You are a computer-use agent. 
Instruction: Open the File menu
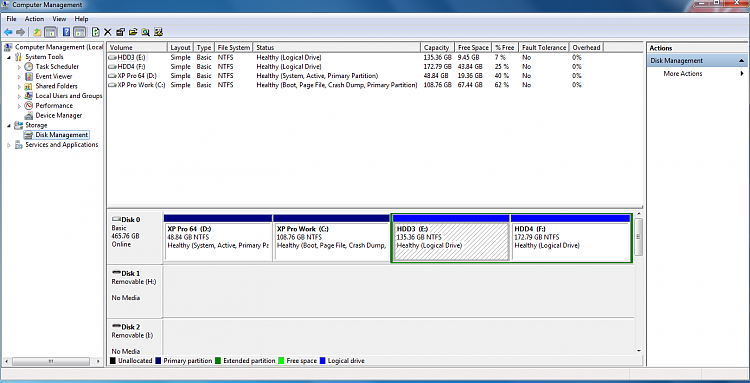click(11, 19)
